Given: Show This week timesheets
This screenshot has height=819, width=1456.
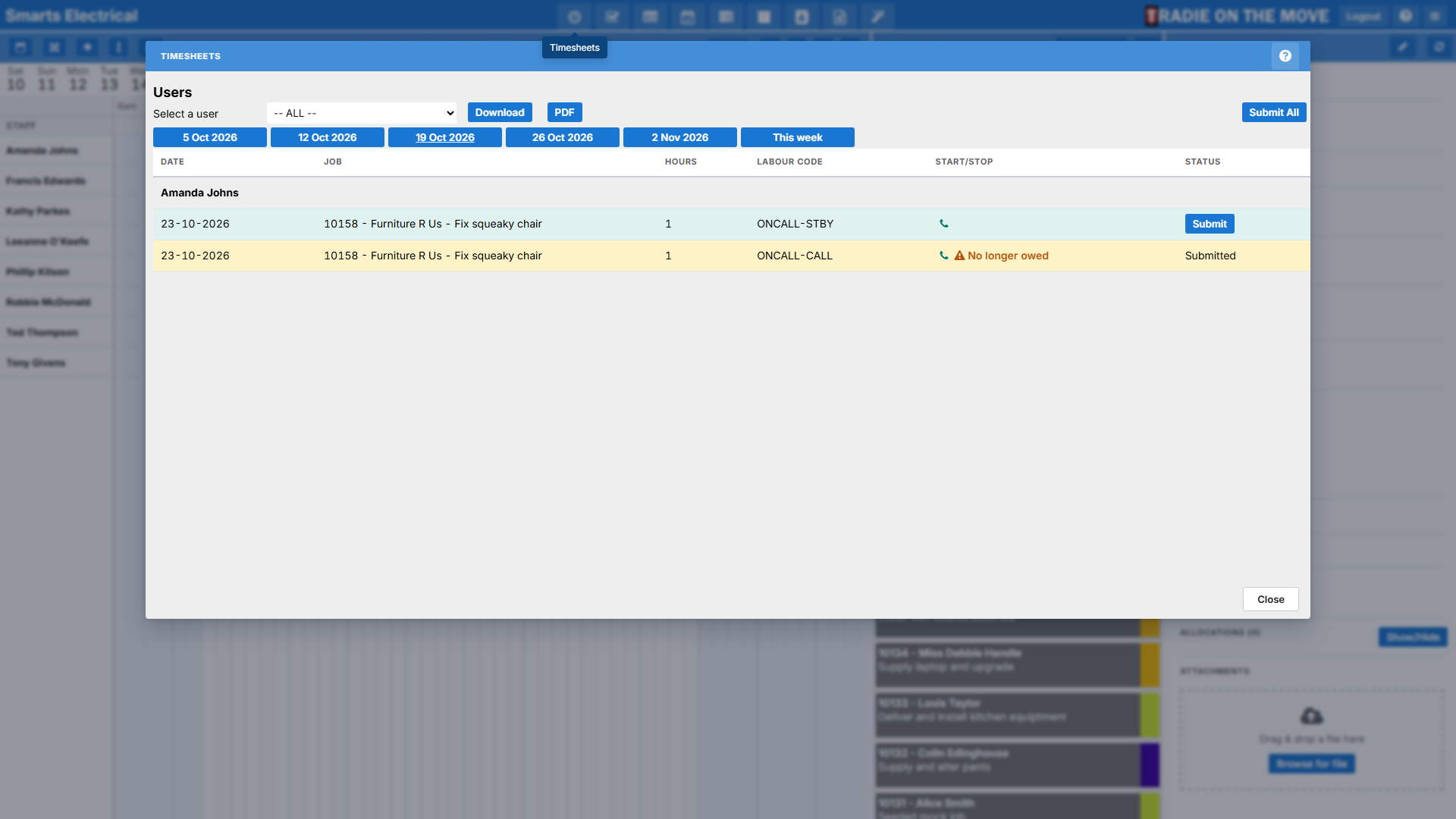Looking at the screenshot, I should pyautogui.click(x=798, y=137).
